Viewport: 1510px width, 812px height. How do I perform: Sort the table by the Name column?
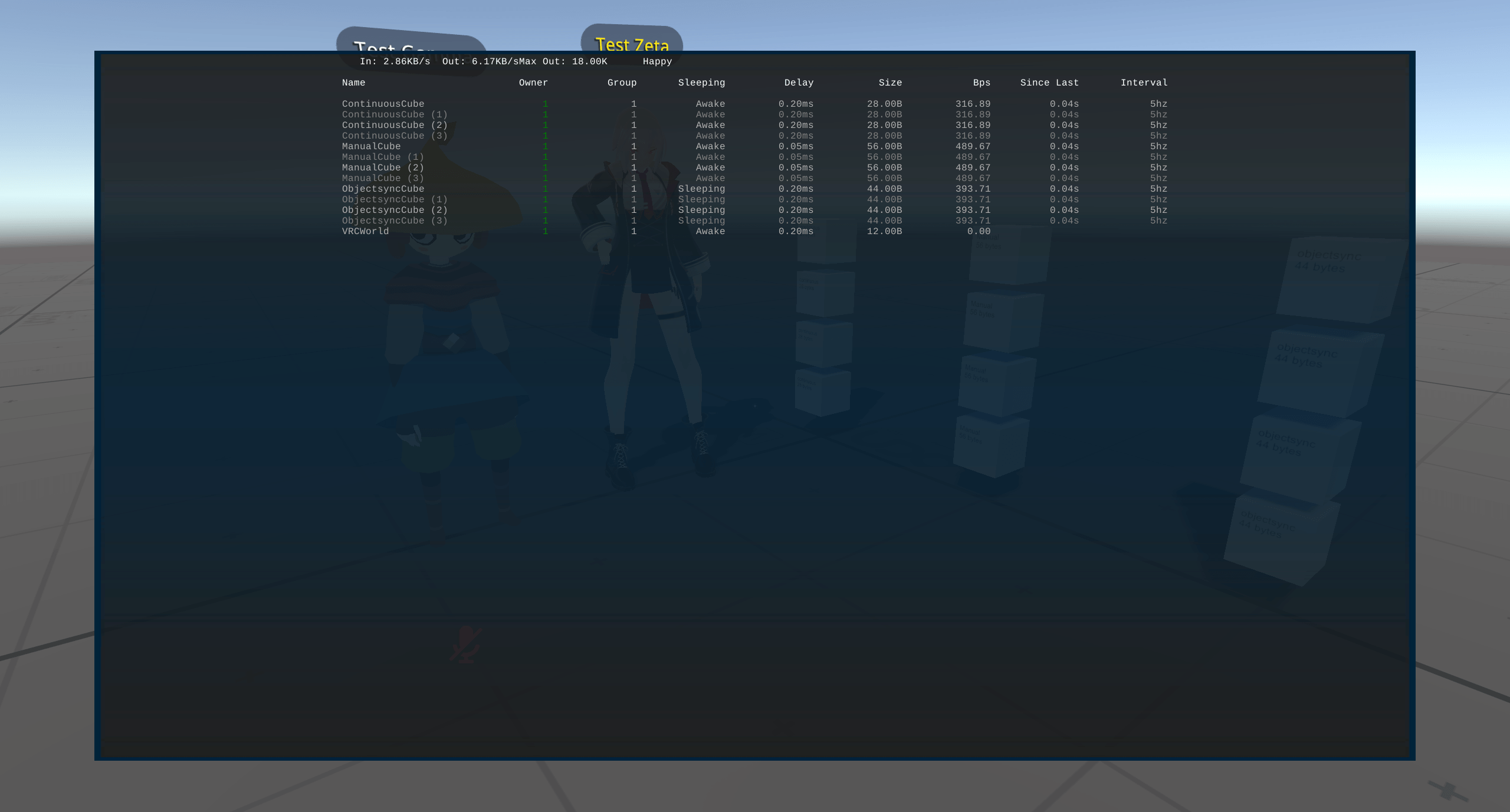(x=353, y=83)
